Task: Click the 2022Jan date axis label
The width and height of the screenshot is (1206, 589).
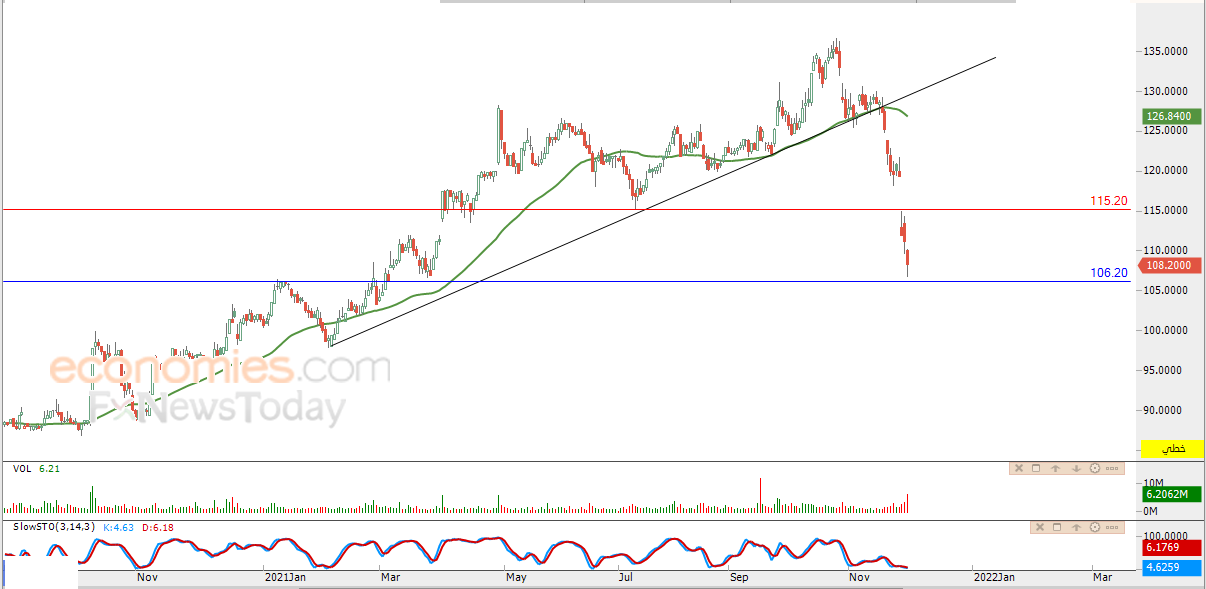Action: click(995, 577)
